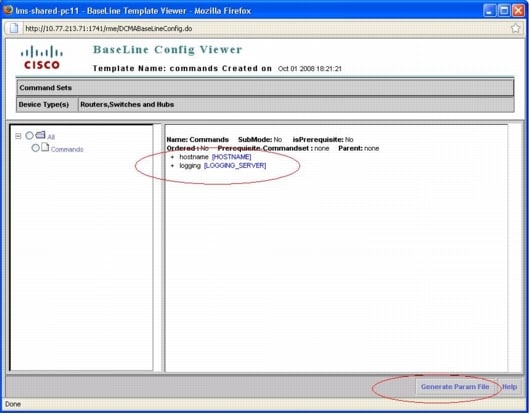Click the All folder icon
The height and width of the screenshot is (414, 530).
click(x=41, y=135)
